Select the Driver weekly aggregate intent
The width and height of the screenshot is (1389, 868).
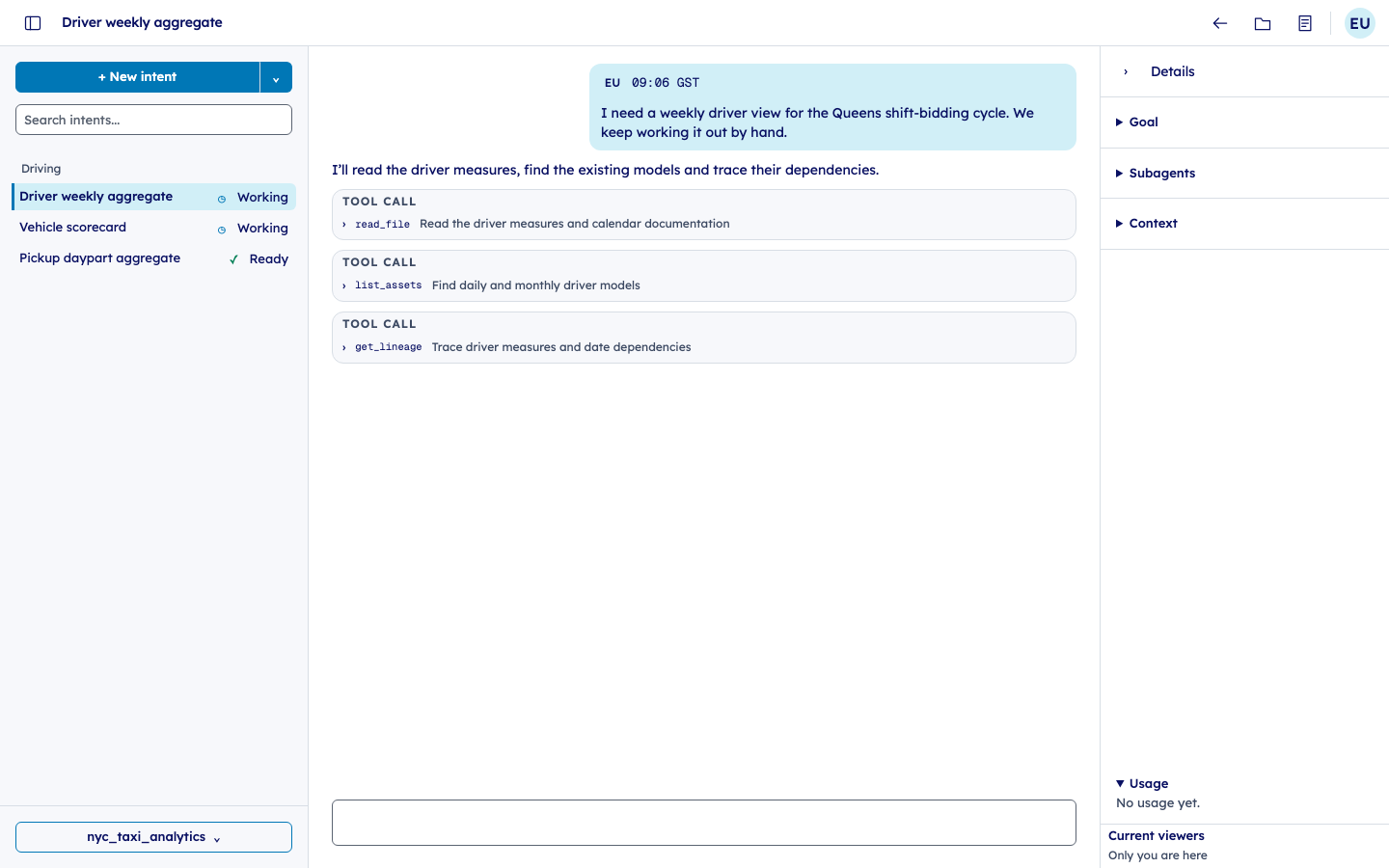[x=153, y=197]
